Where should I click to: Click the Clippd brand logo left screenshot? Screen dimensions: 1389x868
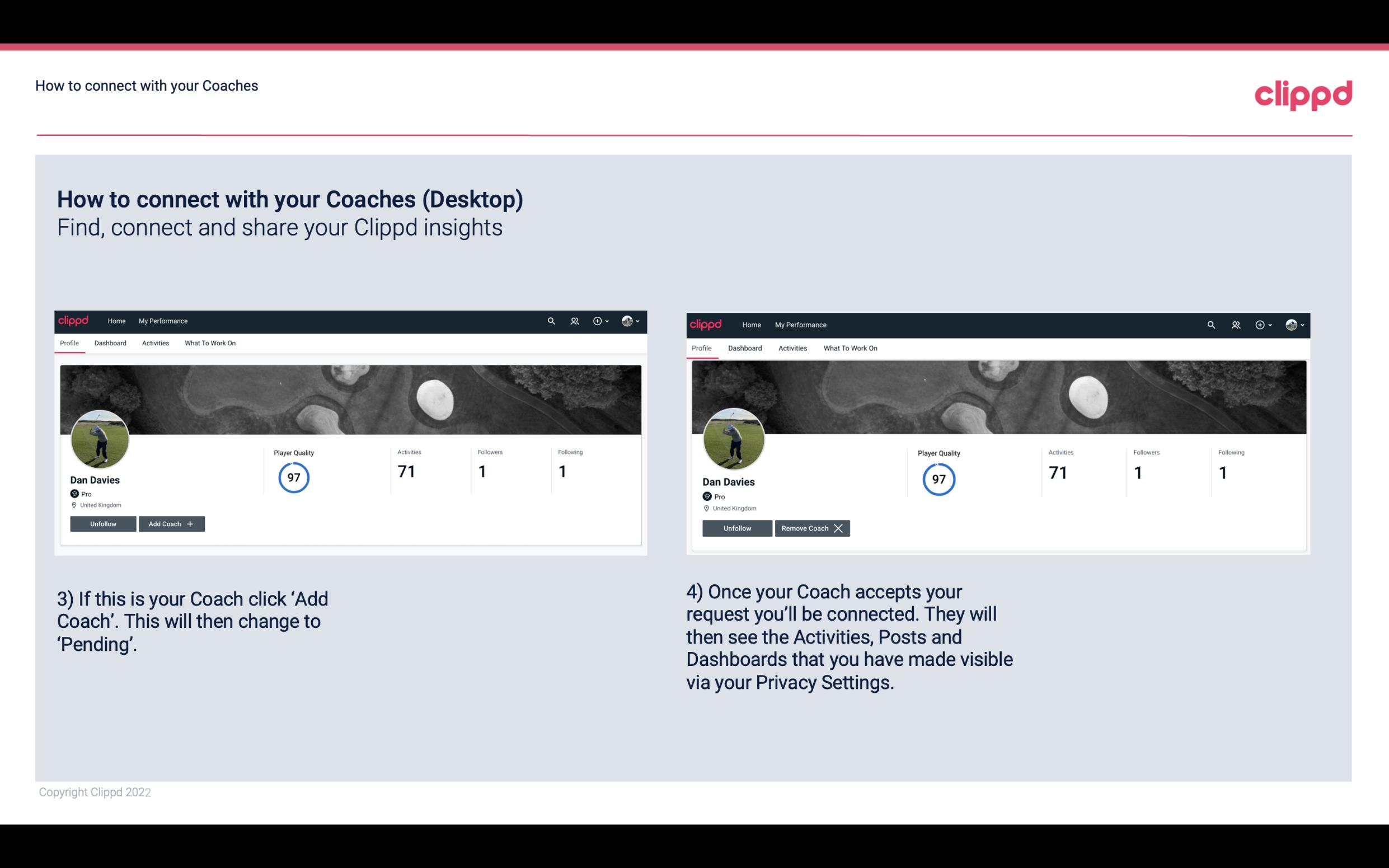[75, 320]
